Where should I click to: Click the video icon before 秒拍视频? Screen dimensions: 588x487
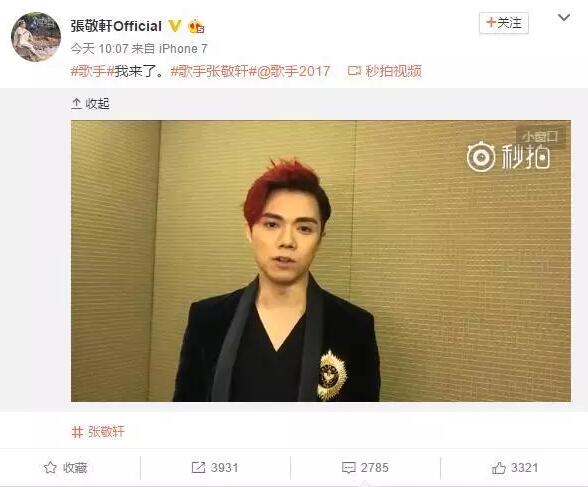tap(354, 71)
